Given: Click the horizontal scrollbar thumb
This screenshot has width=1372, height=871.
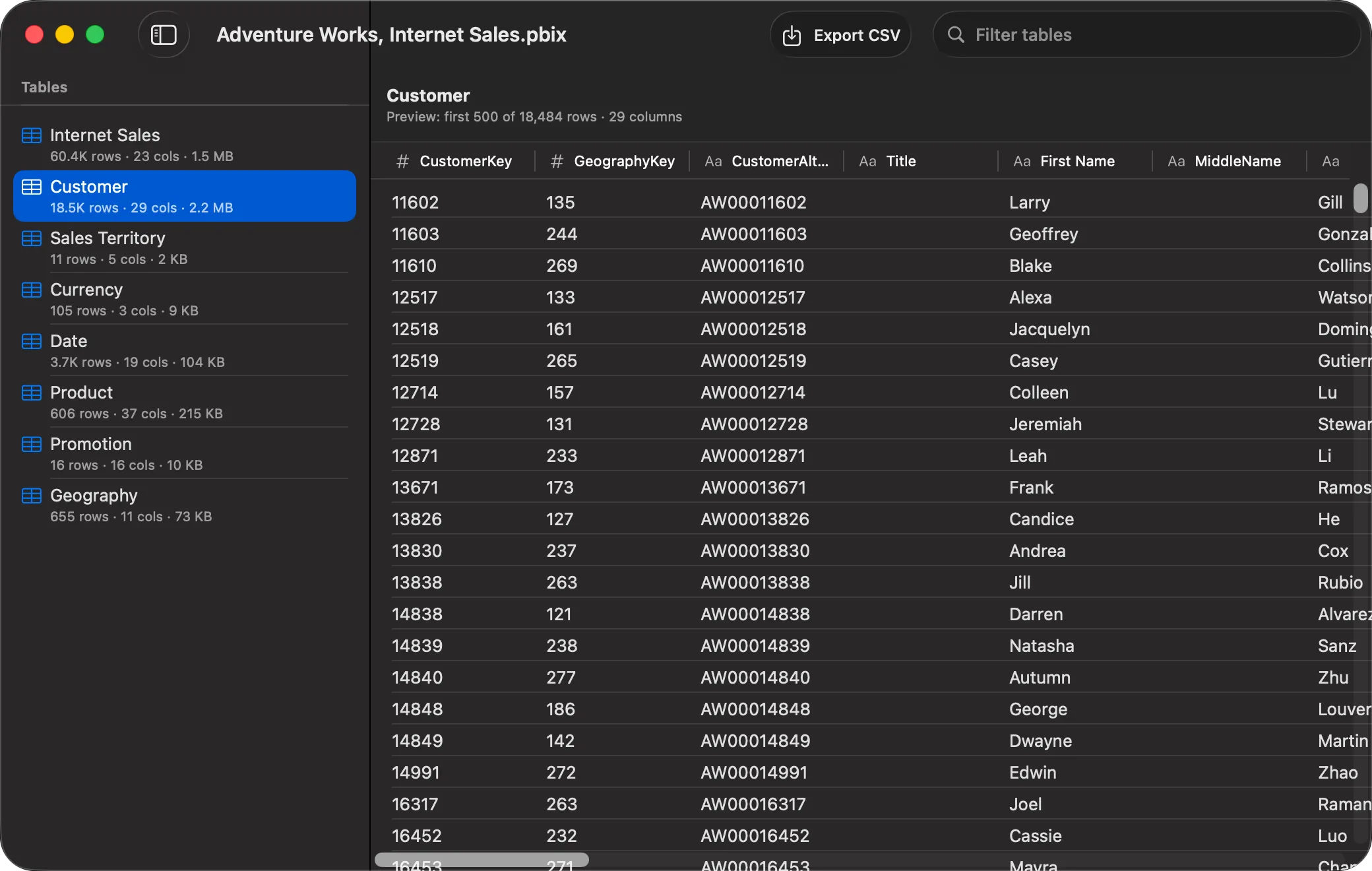Looking at the screenshot, I should pyautogui.click(x=482, y=860).
